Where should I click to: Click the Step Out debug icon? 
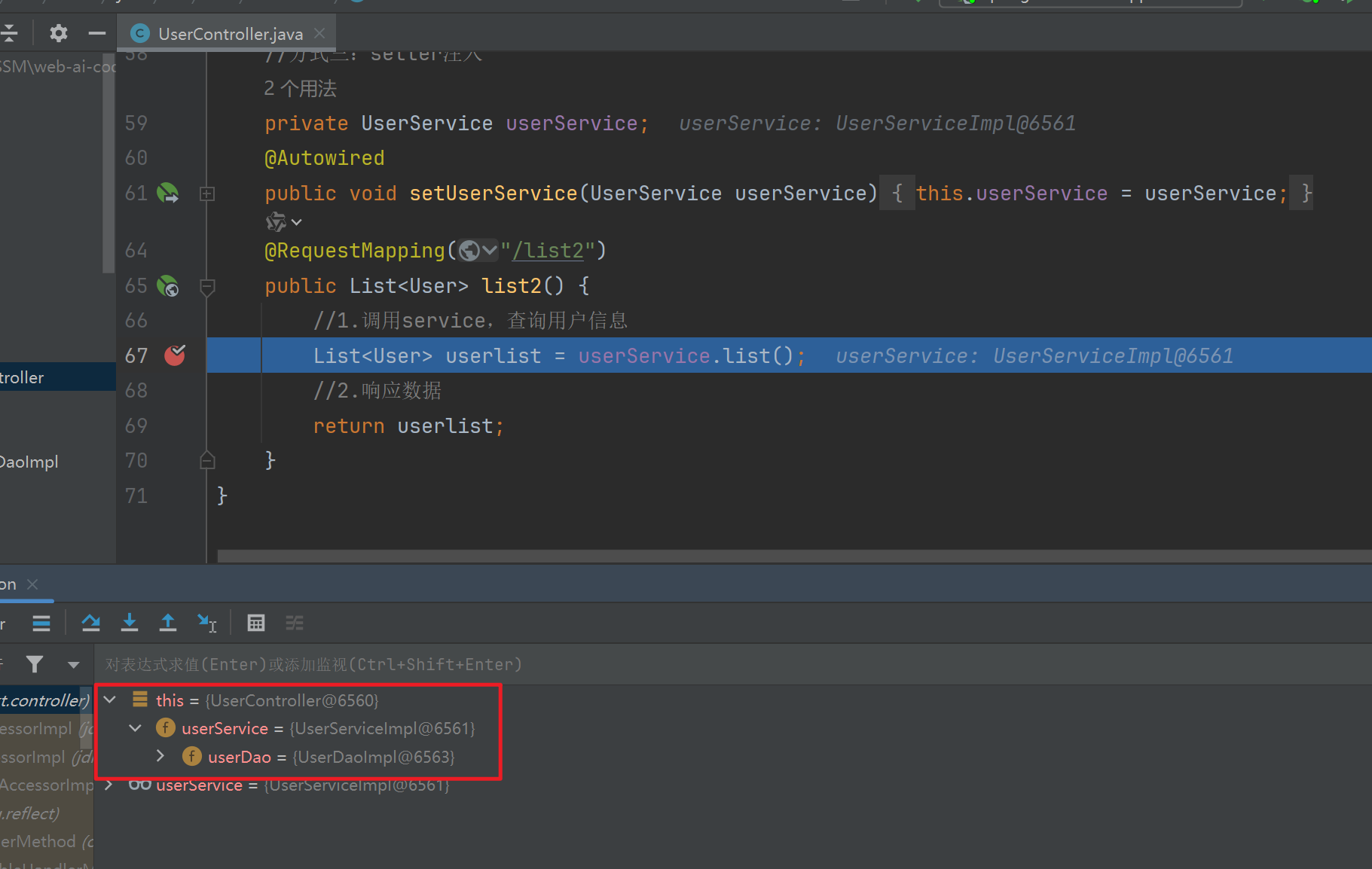(x=168, y=623)
